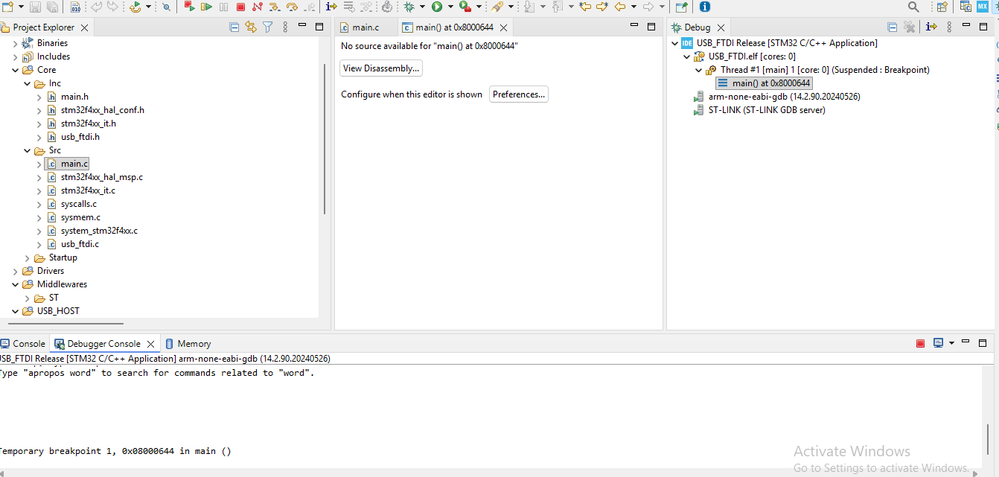The width and height of the screenshot is (999, 477).
Task: Open the dropdown arrow beside Debug bug icon
Action: pos(422,6)
